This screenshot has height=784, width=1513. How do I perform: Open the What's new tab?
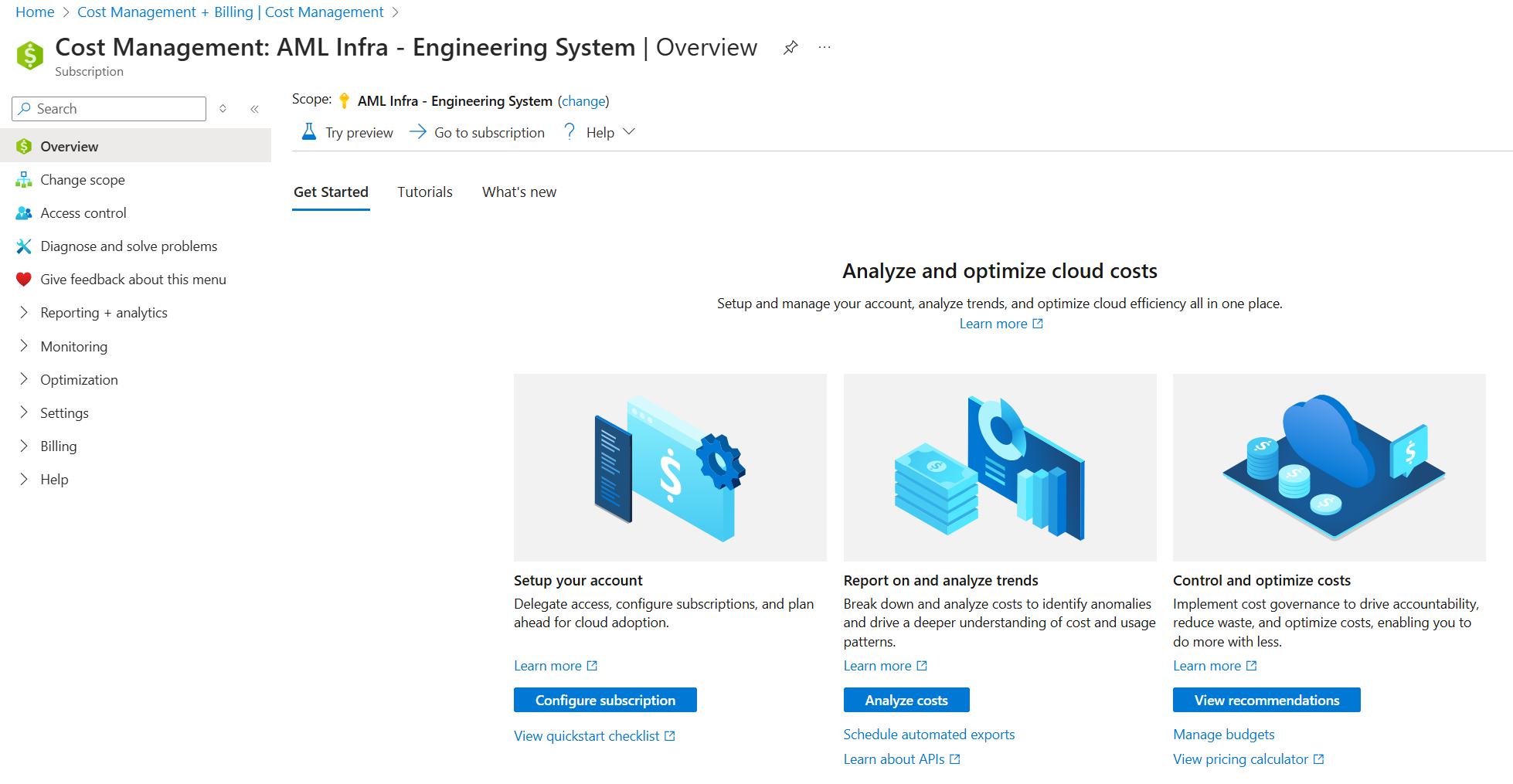click(x=518, y=192)
